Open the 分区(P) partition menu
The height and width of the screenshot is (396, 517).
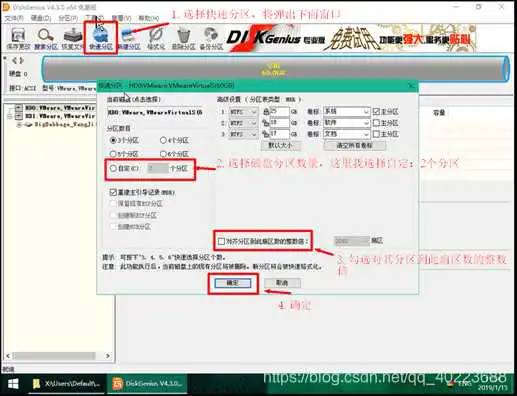pyautogui.click(x=68, y=18)
